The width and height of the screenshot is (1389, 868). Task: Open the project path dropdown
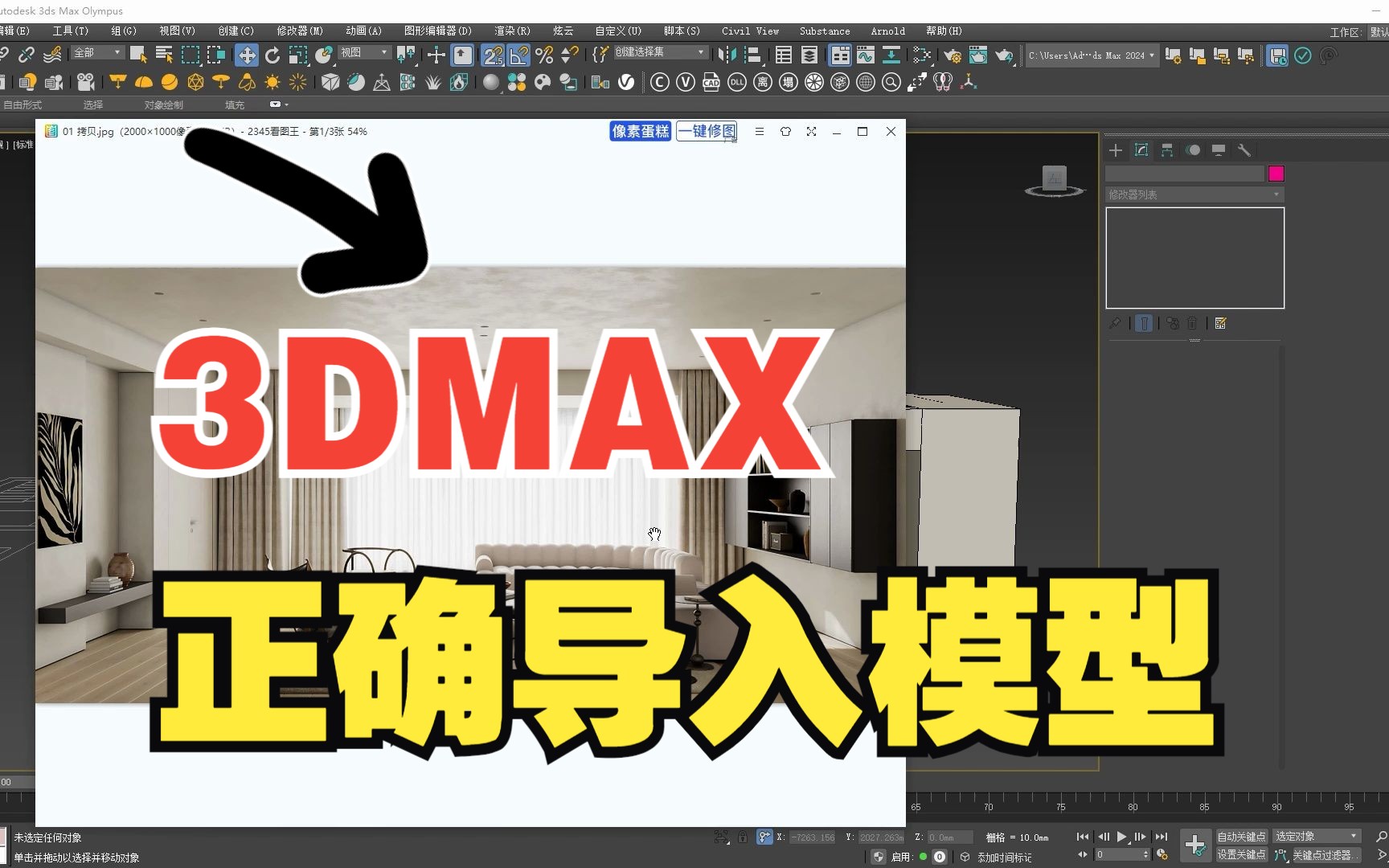tap(1092, 55)
